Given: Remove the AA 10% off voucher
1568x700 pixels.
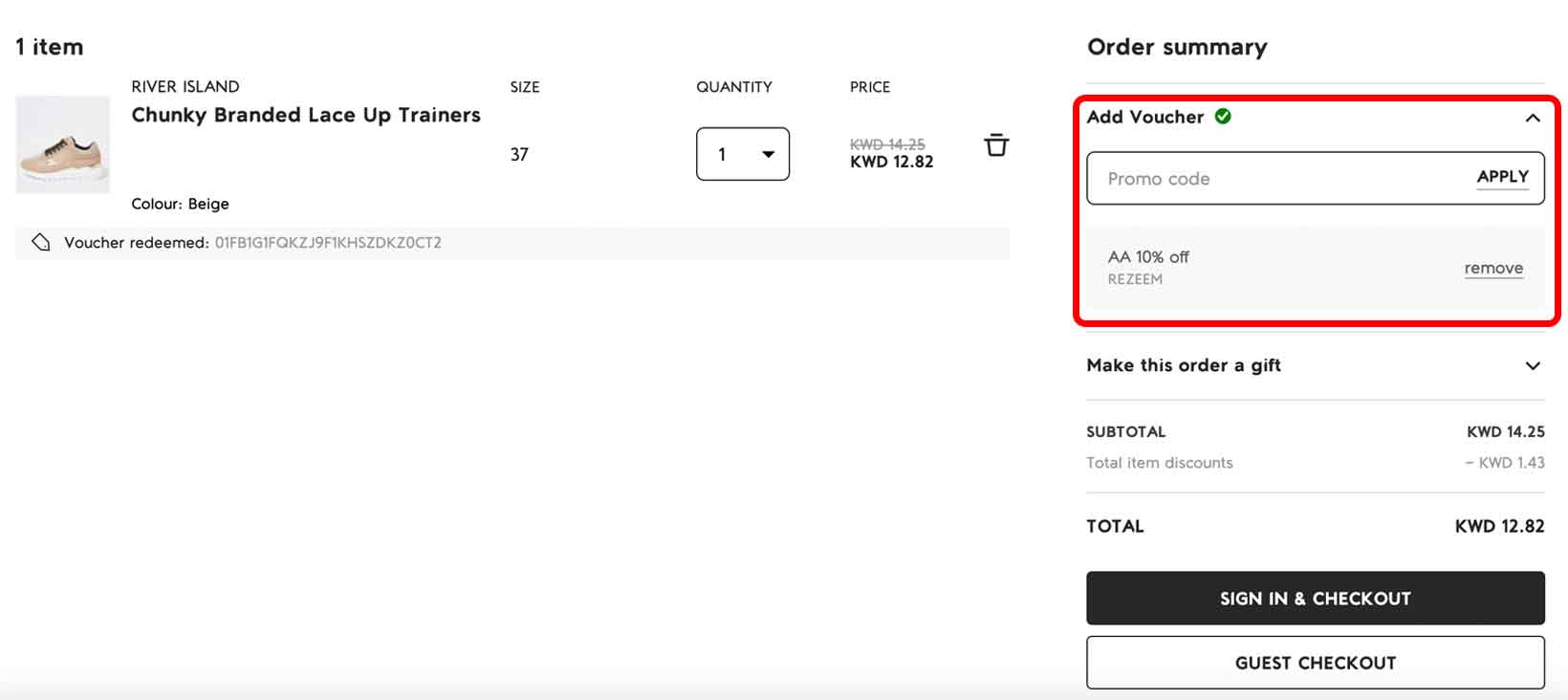Looking at the screenshot, I should coord(1493,269).
